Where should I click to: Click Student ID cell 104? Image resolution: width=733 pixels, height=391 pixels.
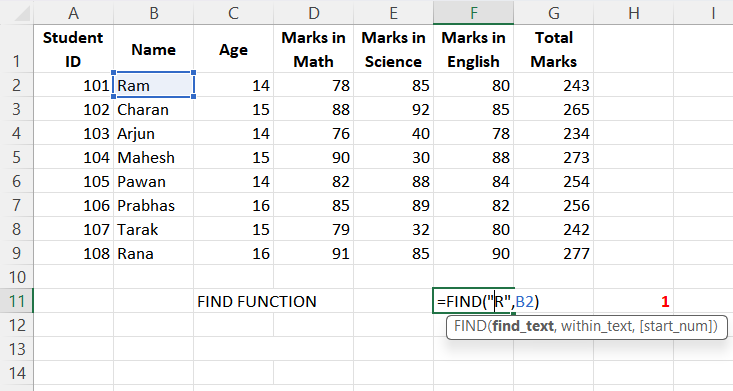73,157
